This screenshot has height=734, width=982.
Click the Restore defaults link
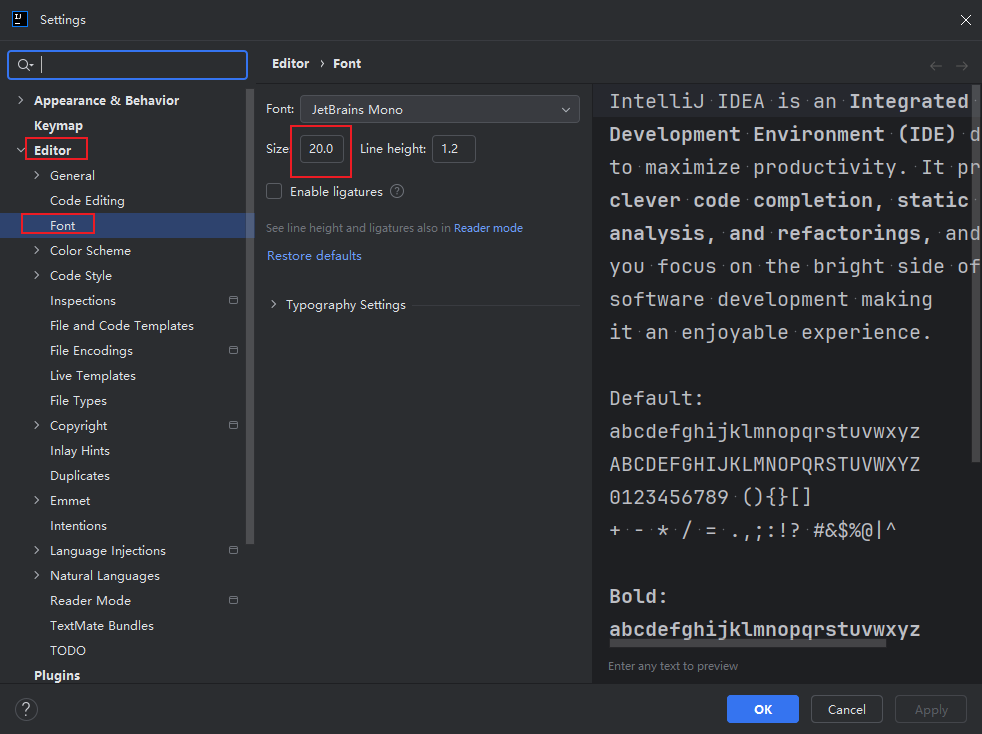click(314, 256)
